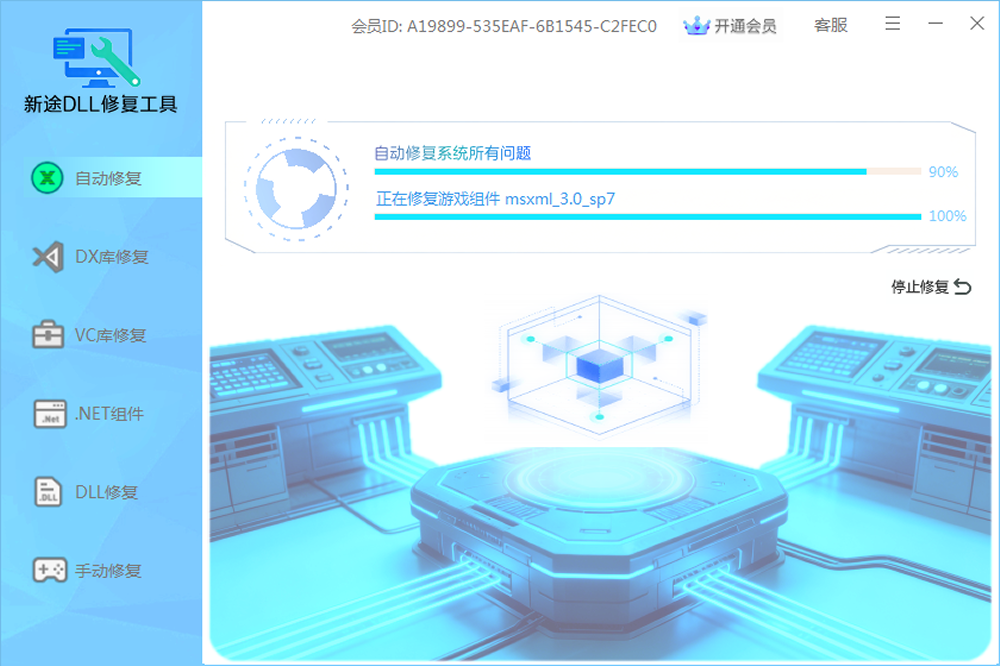Click 开通会员 to activate membership
This screenshot has height=666, width=1000.
(744, 26)
